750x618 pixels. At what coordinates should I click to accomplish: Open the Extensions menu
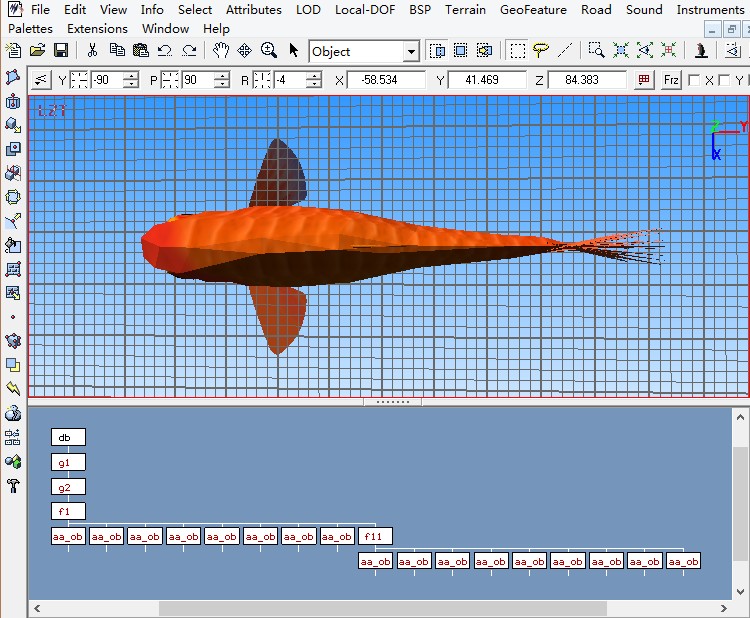coord(97,29)
